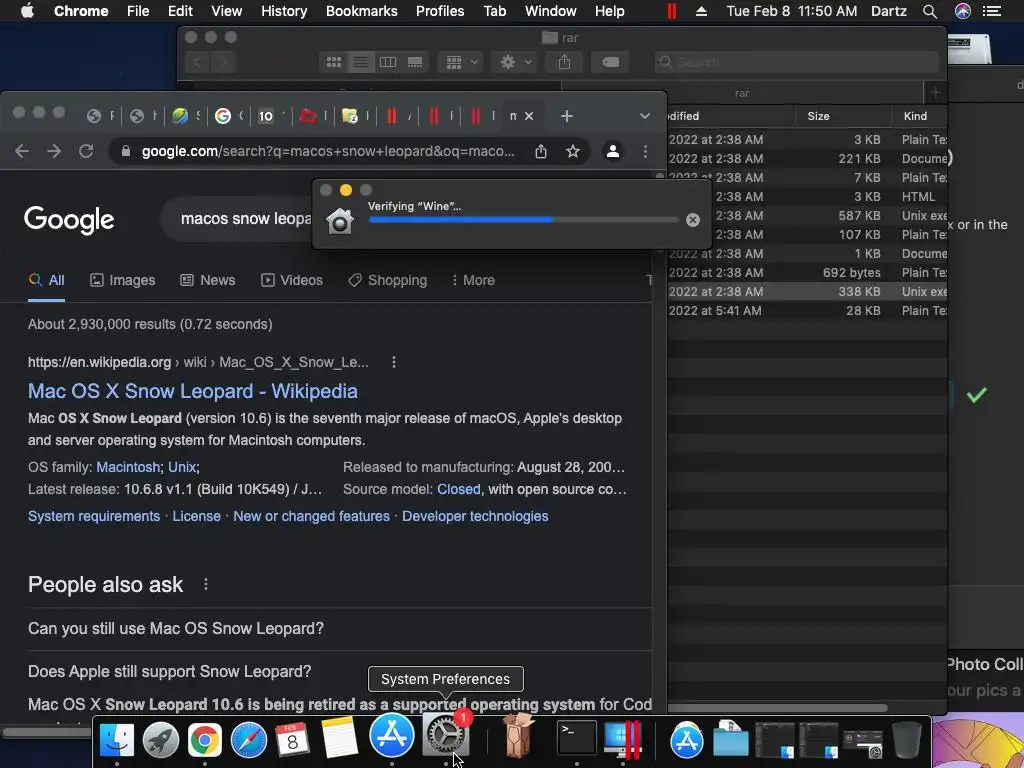Launch Launchpad rocket icon in Dock
Viewport: 1024px width, 768px height.
point(161,739)
